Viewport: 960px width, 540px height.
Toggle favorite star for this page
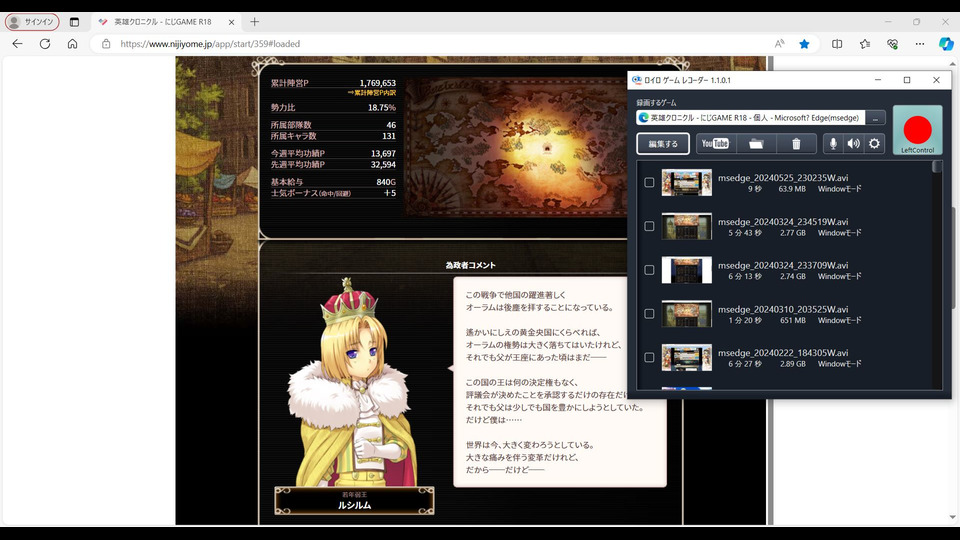click(x=804, y=43)
